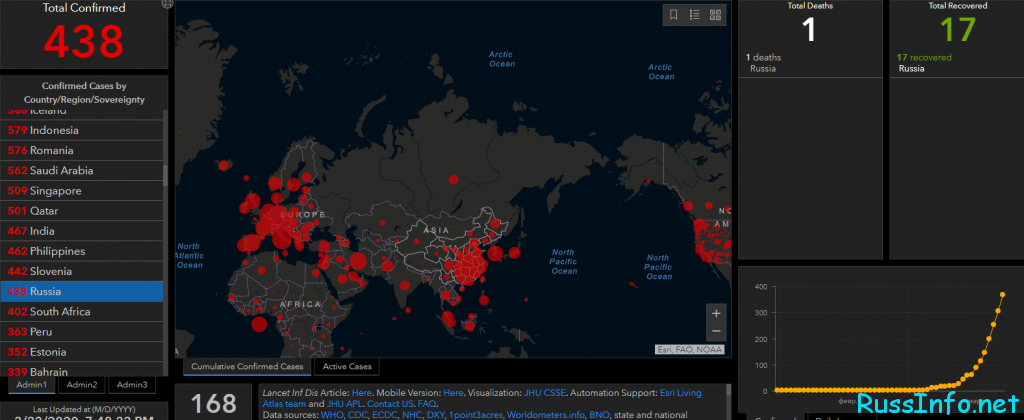Open the BNO data source link

tap(600, 415)
